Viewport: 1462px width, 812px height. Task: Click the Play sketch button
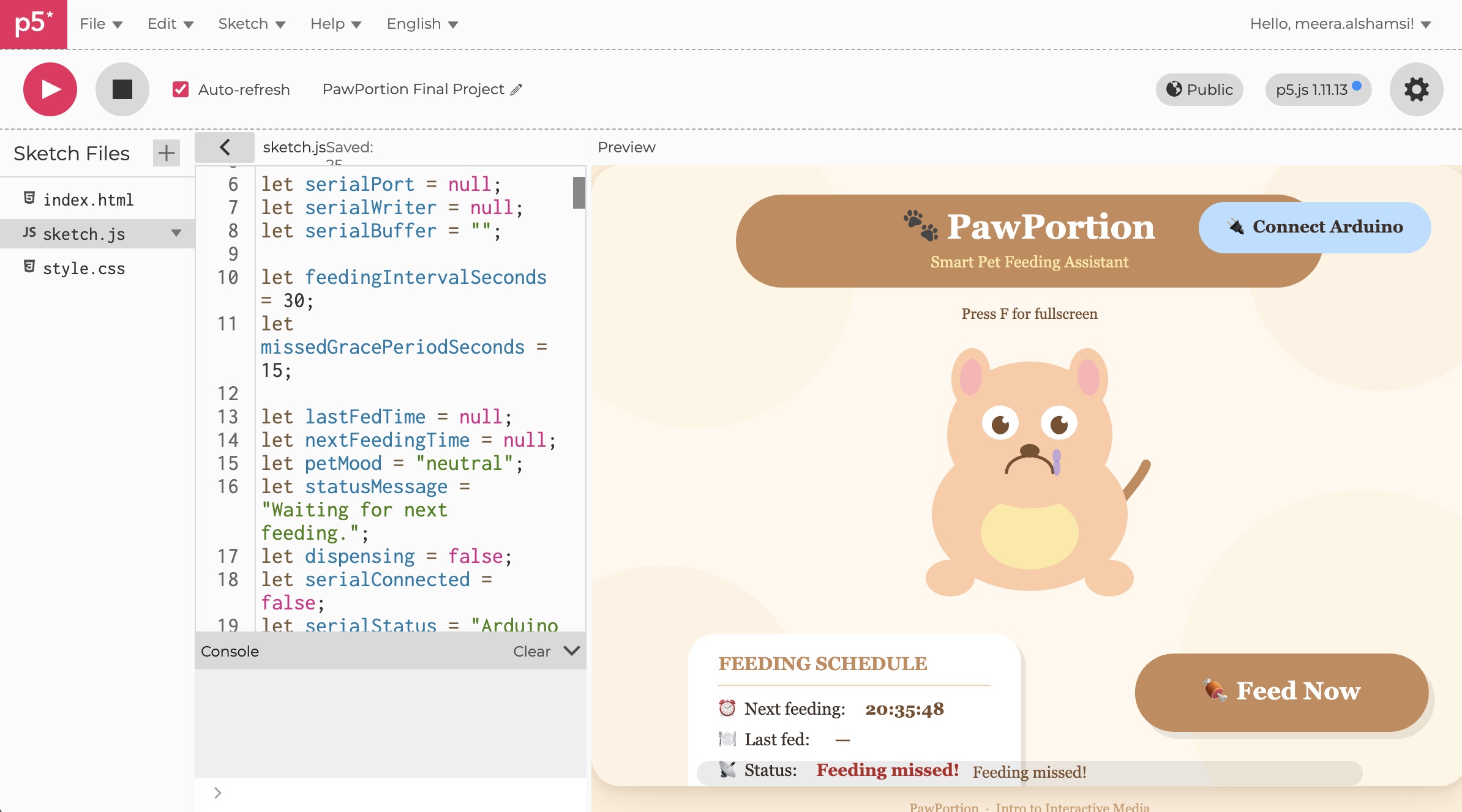[50, 89]
